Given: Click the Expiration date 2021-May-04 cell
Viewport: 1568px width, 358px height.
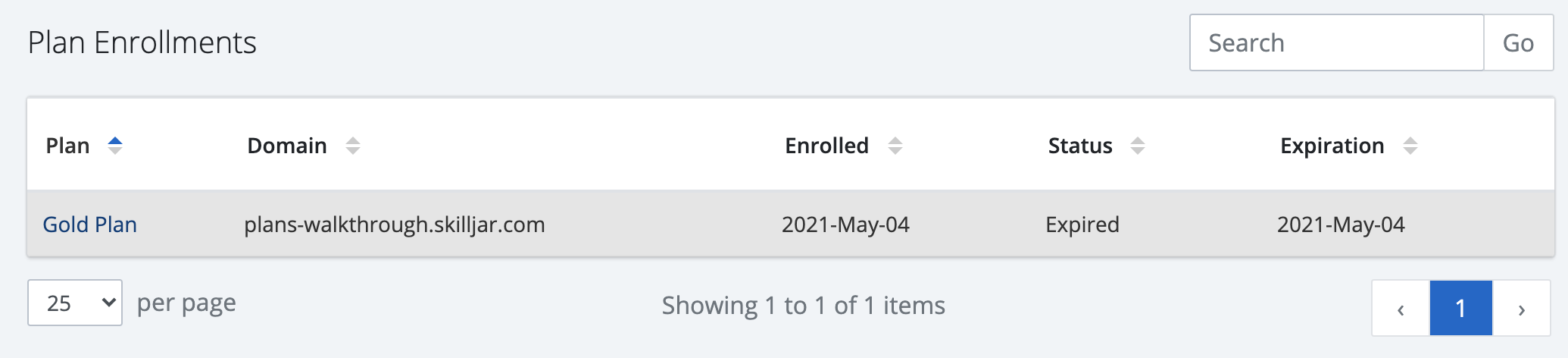Looking at the screenshot, I should click(x=1341, y=225).
